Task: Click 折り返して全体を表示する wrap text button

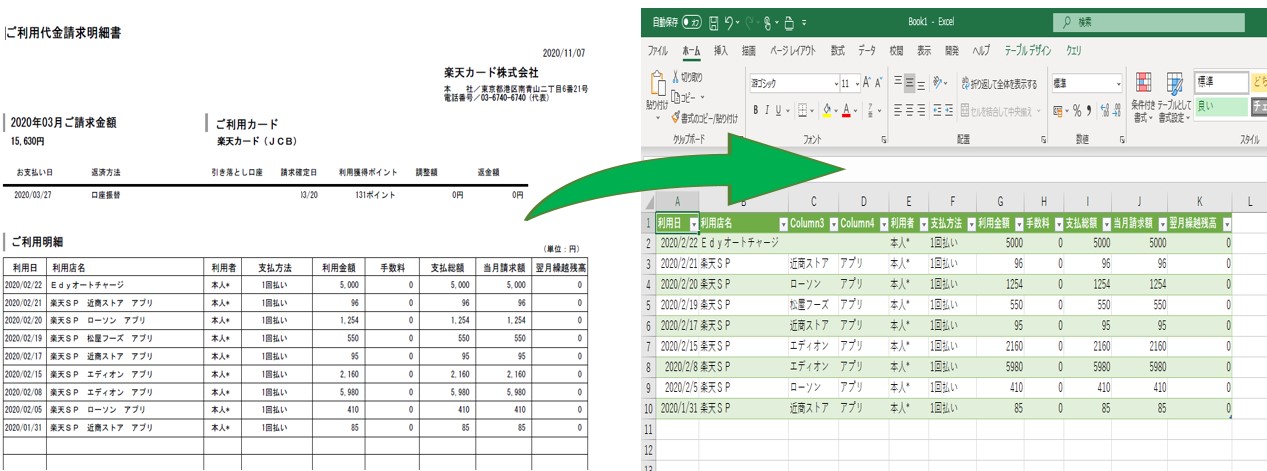Action: [998, 84]
